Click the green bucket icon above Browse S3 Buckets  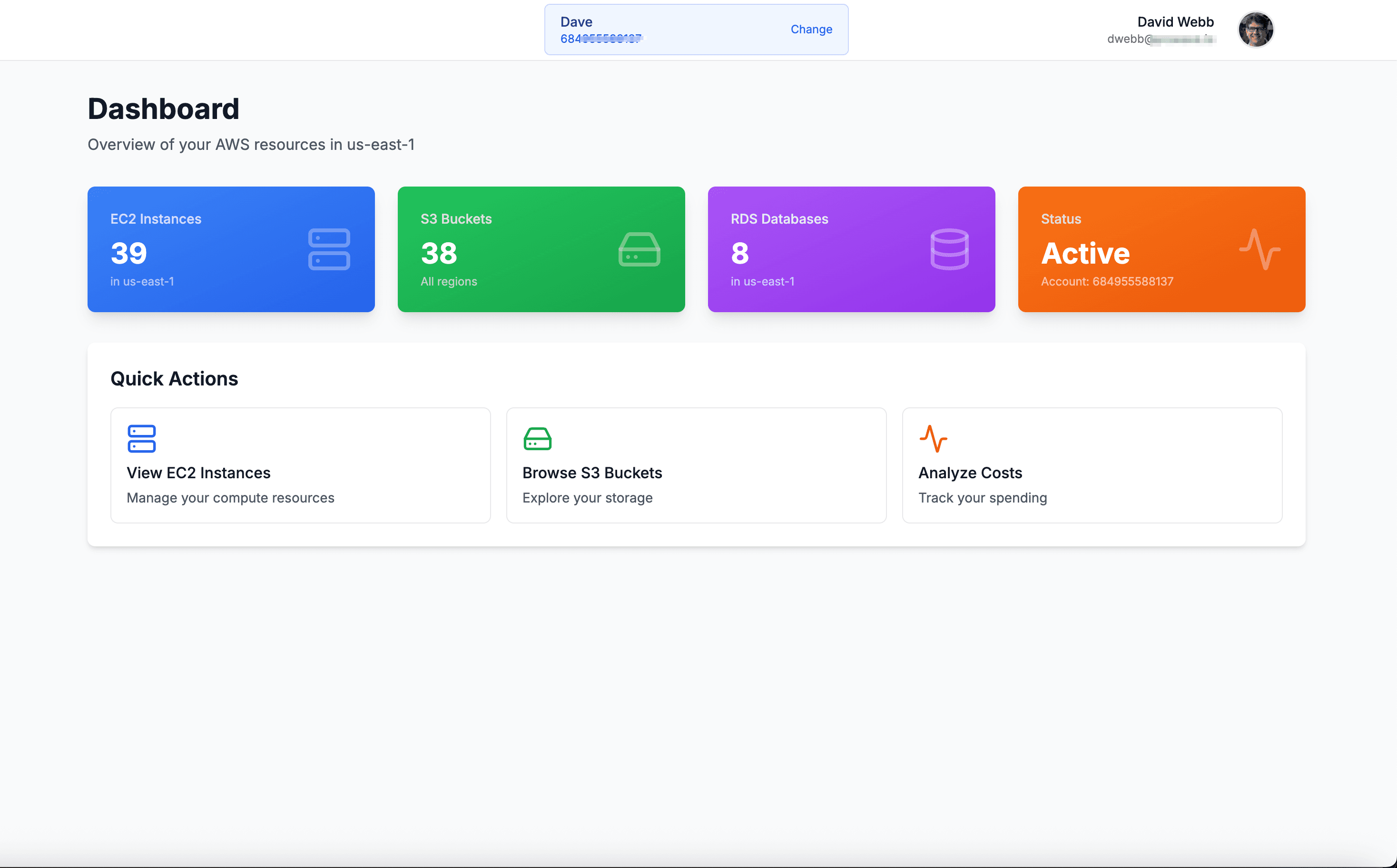pyautogui.click(x=537, y=439)
